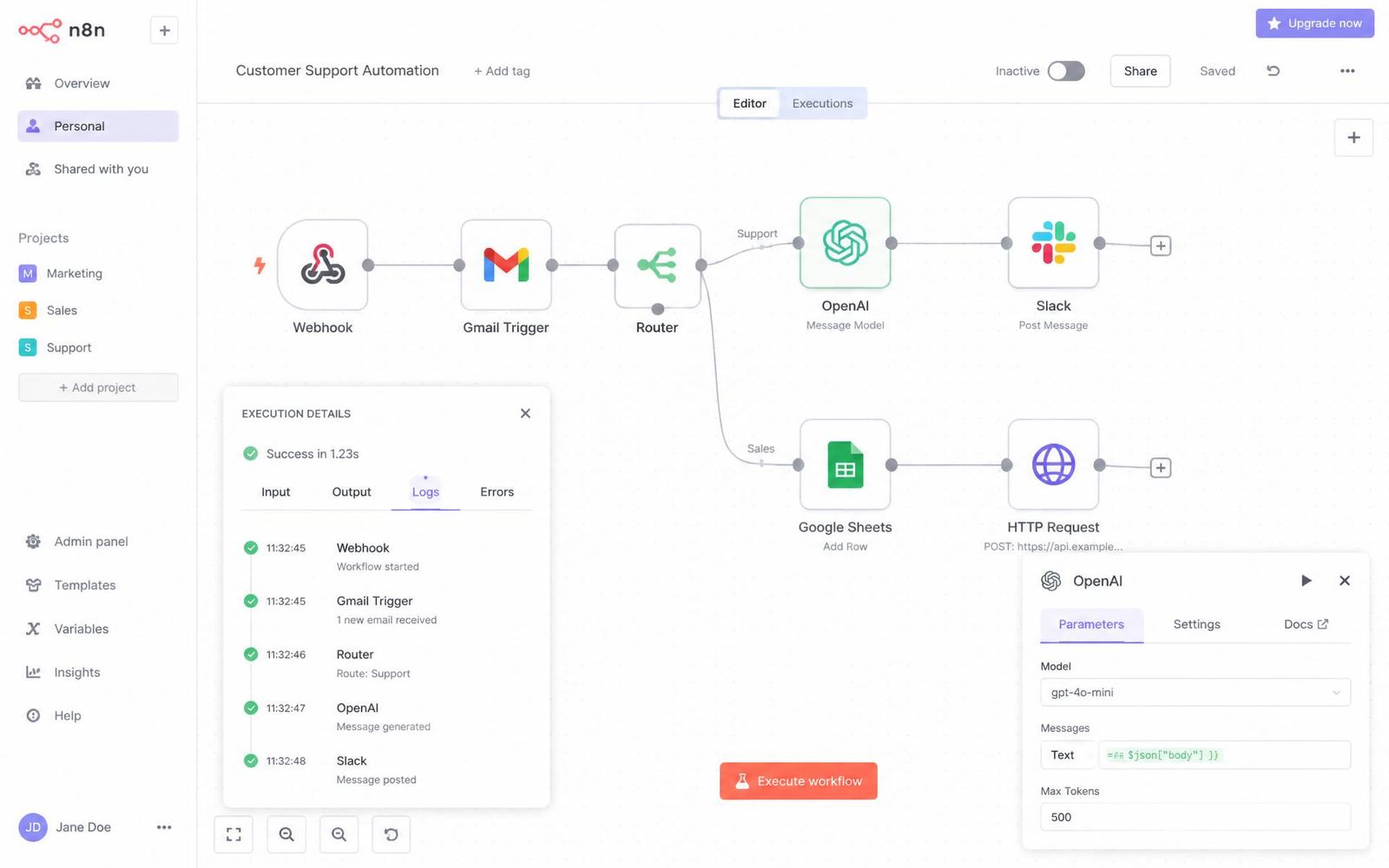Add a node after Slack
1389x868 pixels.
point(1161,246)
